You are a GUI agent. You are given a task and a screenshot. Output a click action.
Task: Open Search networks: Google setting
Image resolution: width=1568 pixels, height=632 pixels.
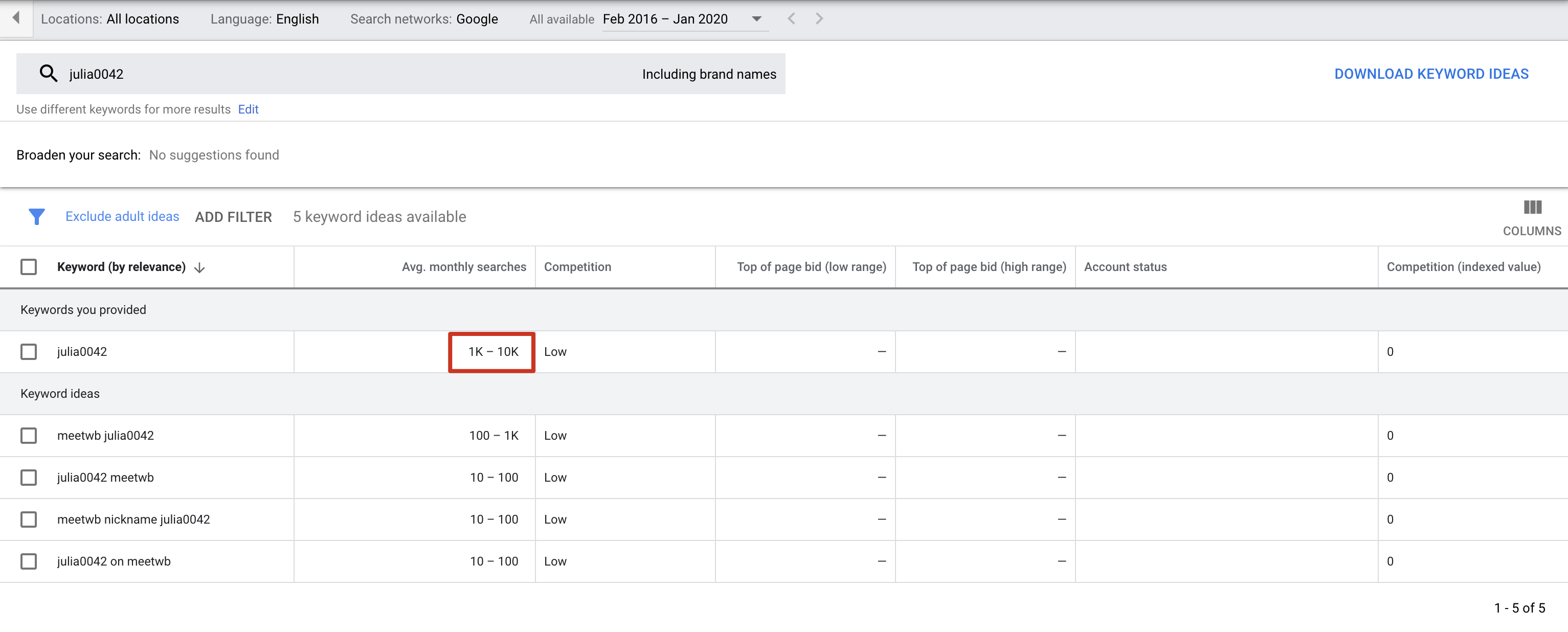coord(423,19)
